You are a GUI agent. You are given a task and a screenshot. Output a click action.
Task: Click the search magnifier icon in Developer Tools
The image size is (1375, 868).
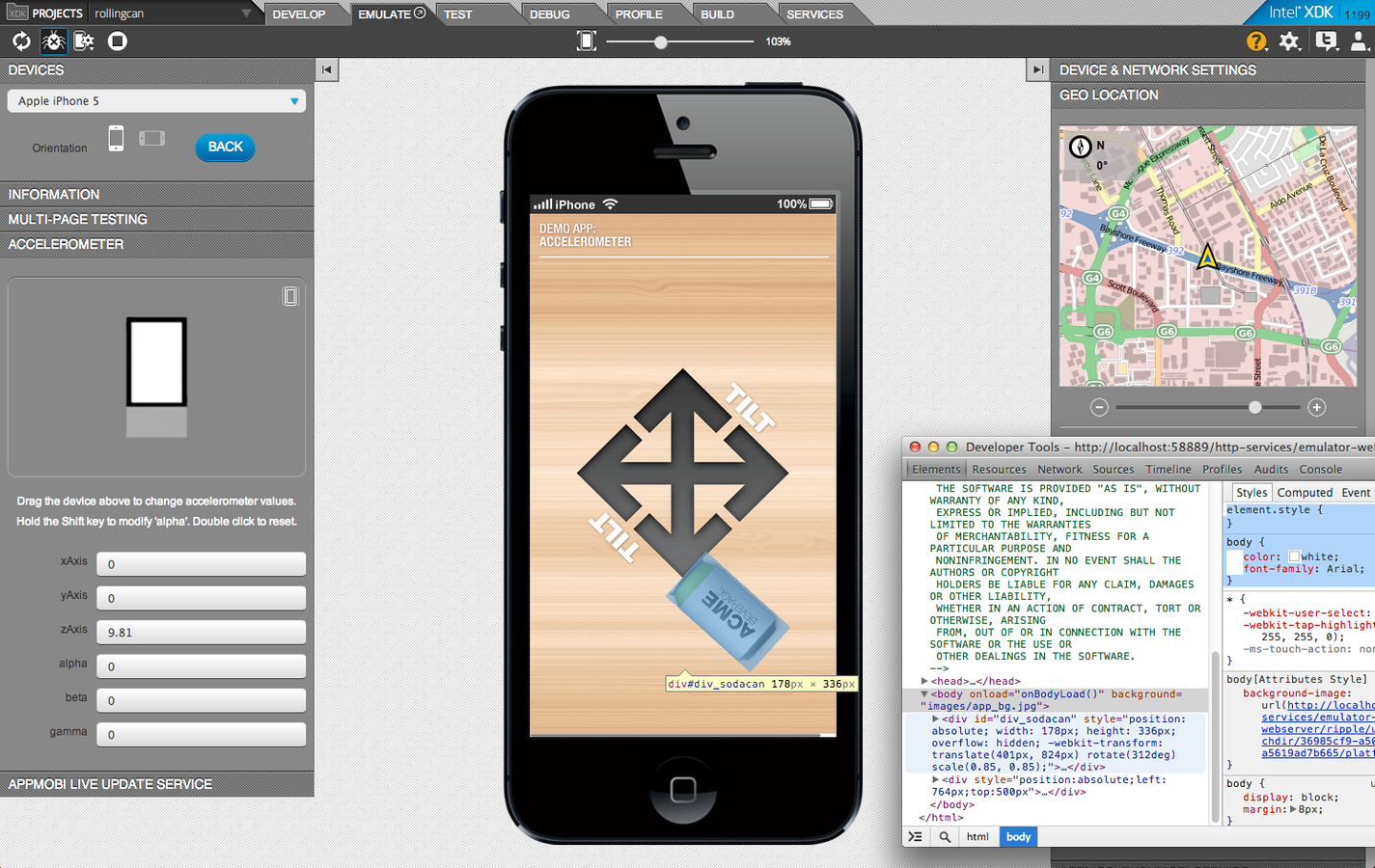pos(945,836)
